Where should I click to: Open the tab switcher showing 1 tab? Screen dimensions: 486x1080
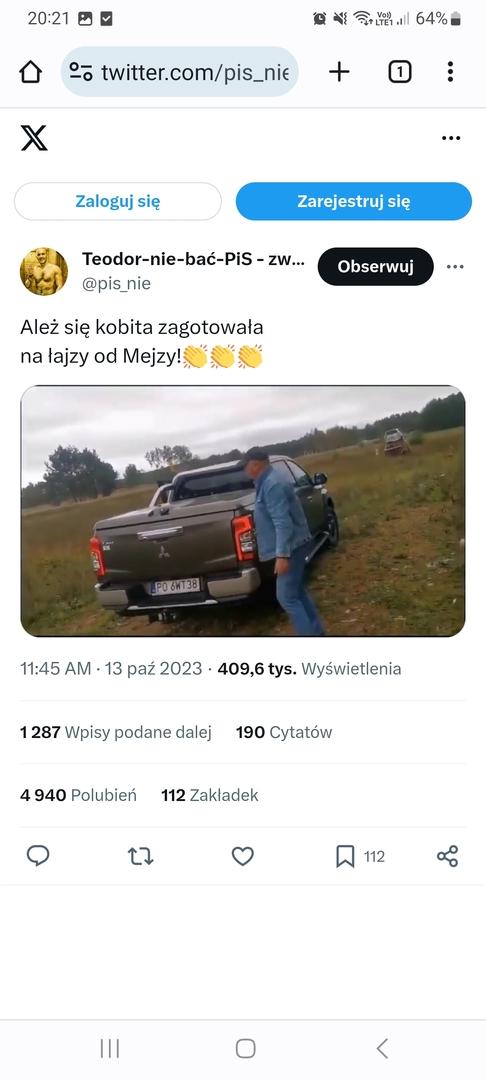pos(400,72)
